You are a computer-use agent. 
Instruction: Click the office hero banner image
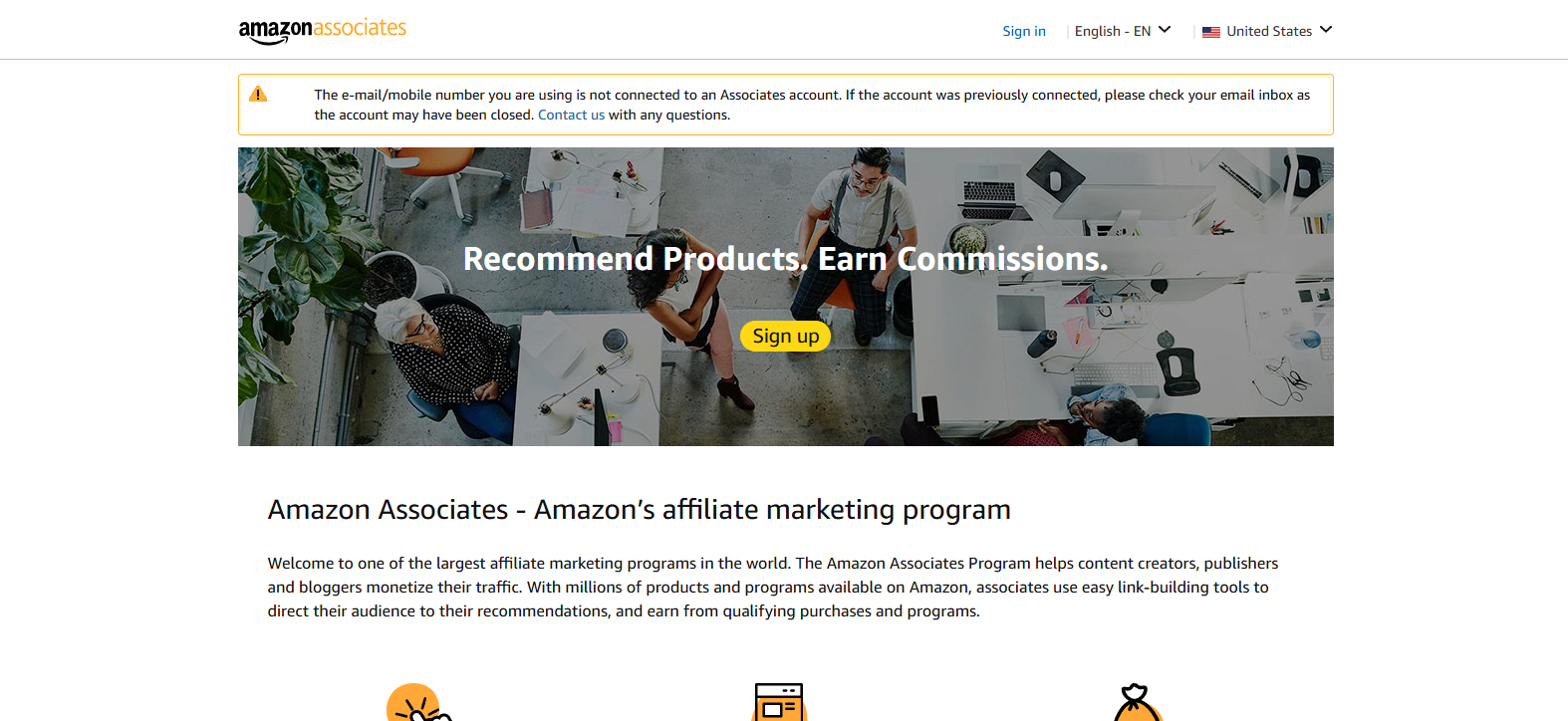point(785,297)
